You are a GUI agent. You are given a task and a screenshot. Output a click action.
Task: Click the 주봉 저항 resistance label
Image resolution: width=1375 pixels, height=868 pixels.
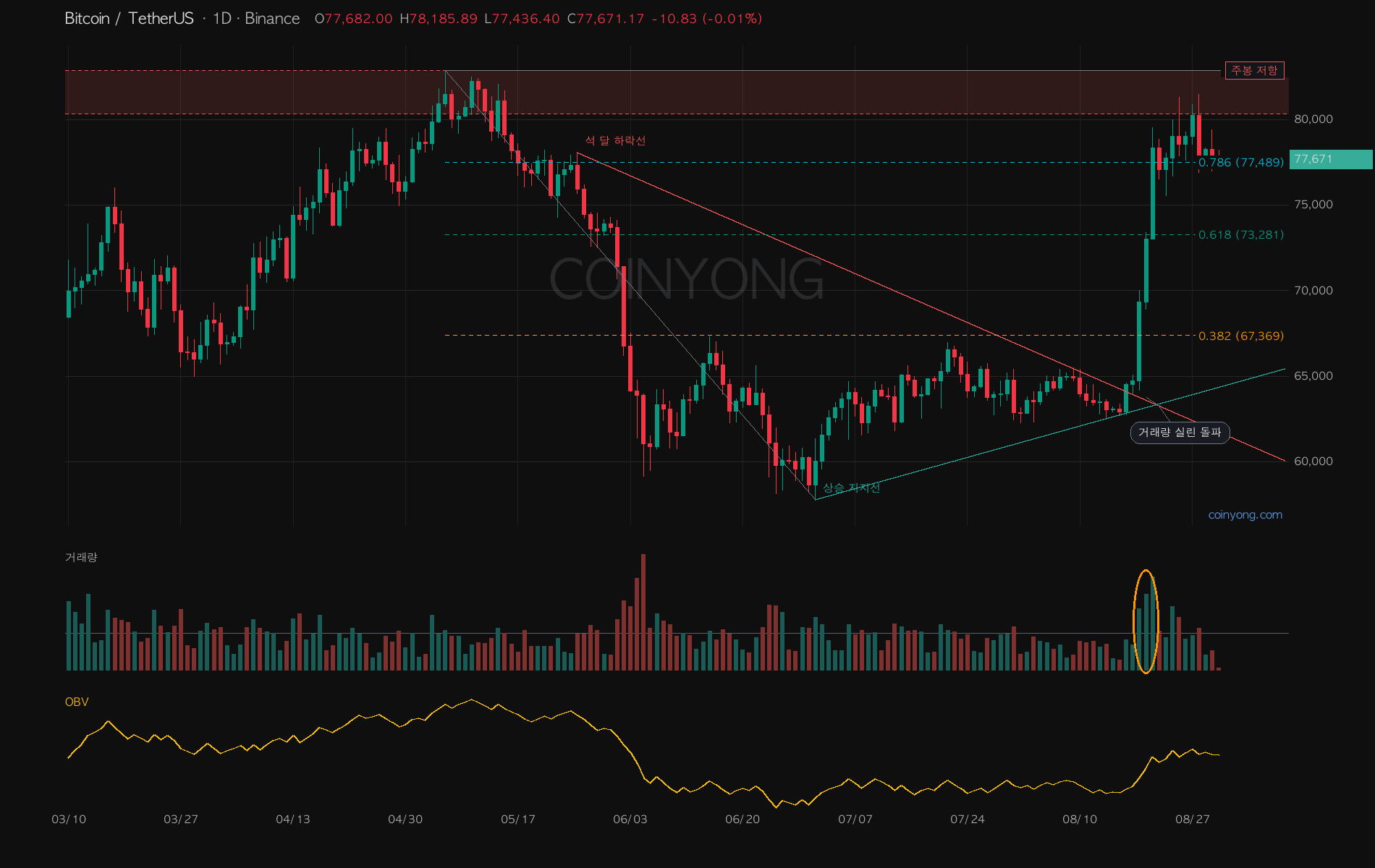(1254, 70)
